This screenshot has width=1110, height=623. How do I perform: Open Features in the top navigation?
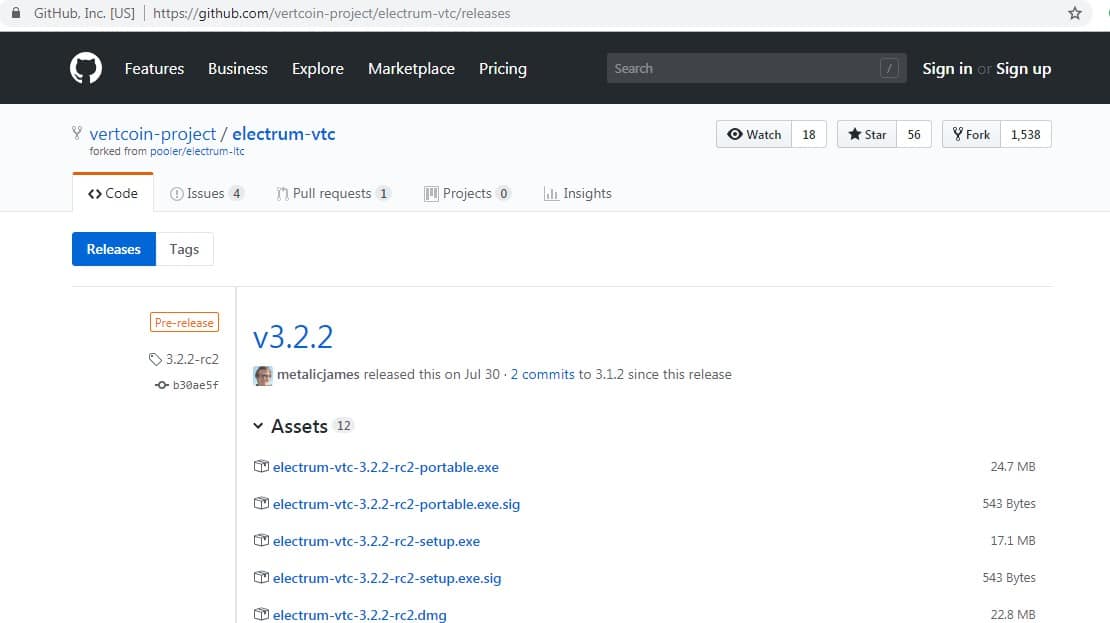(x=154, y=69)
